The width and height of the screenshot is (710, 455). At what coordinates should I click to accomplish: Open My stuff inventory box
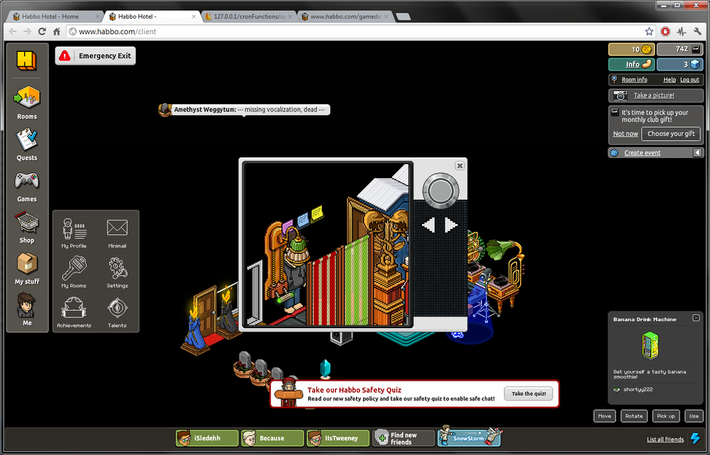tap(27, 263)
